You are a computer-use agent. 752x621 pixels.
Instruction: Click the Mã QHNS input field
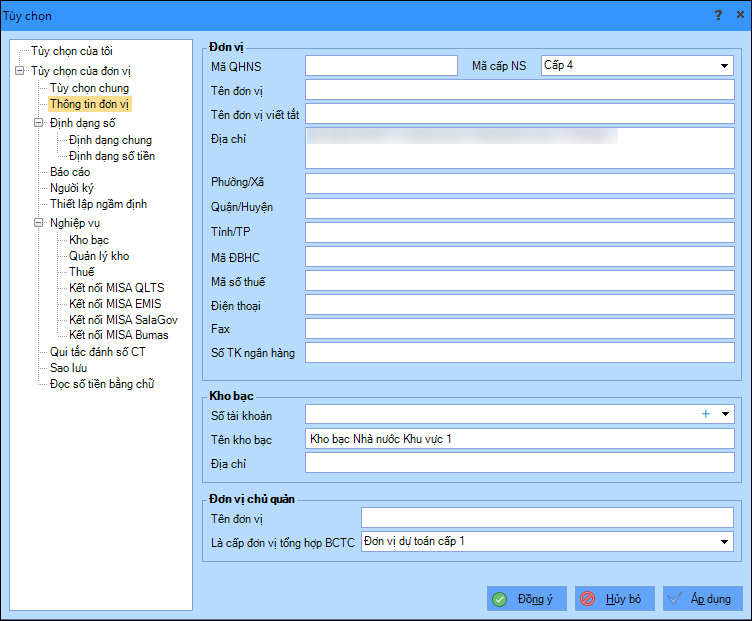(381, 66)
